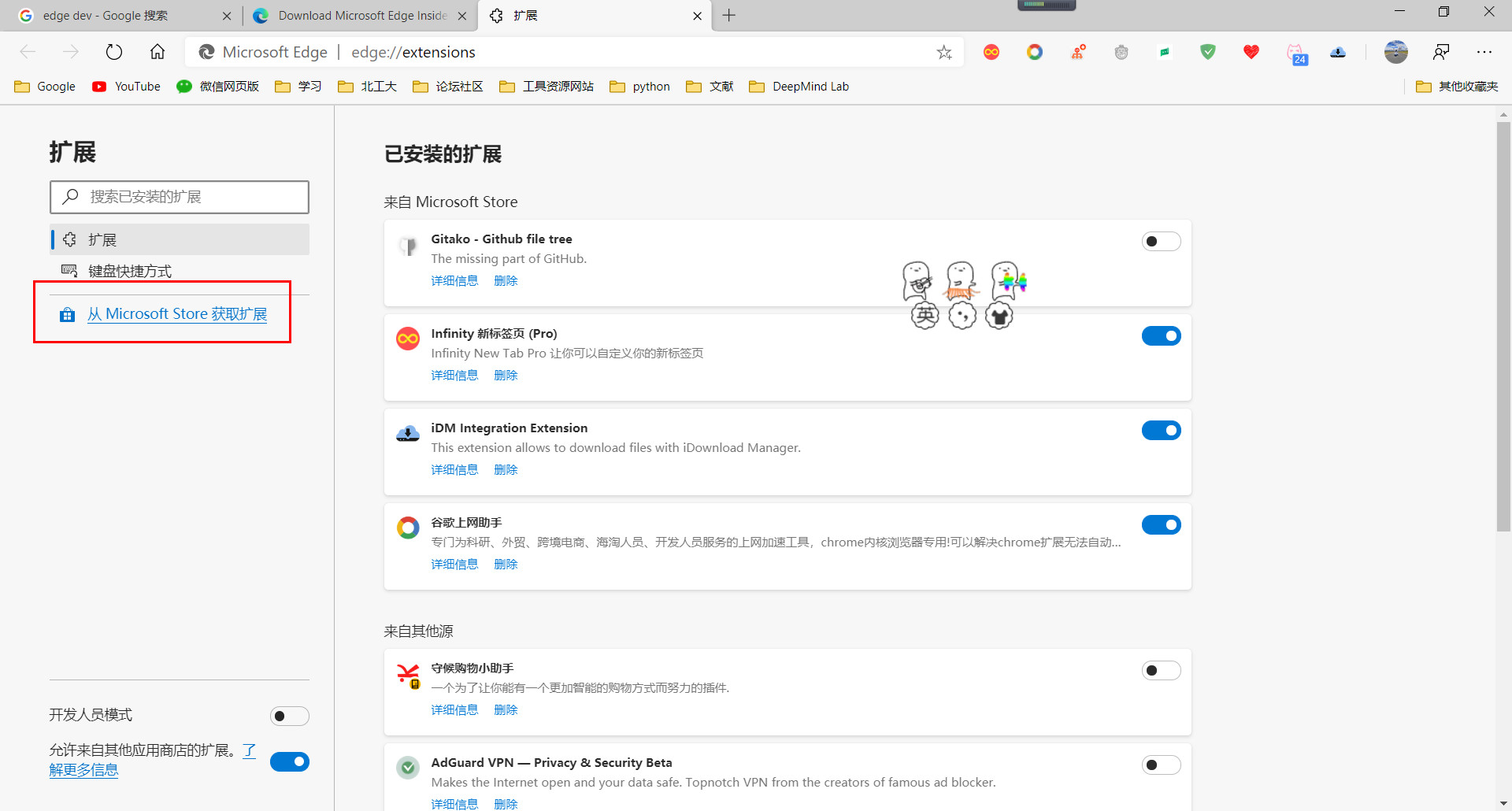The height and width of the screenshot is (811, 1512).
Task: Open the 微信网页版 bookmark
Action: 218,87
